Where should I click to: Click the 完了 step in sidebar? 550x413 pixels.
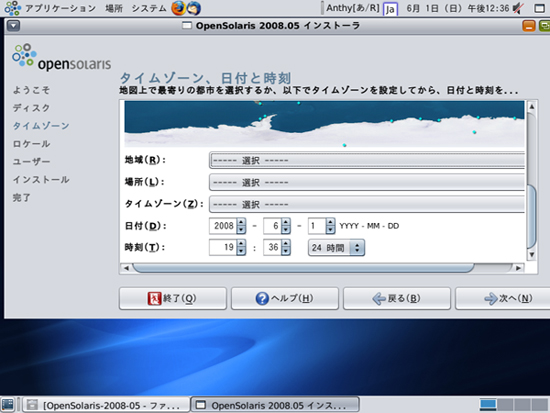(x=22, y=198)
